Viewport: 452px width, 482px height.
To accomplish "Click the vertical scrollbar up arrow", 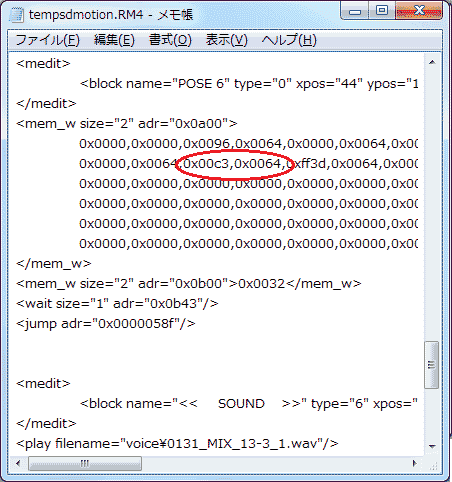I will (432, 62).
